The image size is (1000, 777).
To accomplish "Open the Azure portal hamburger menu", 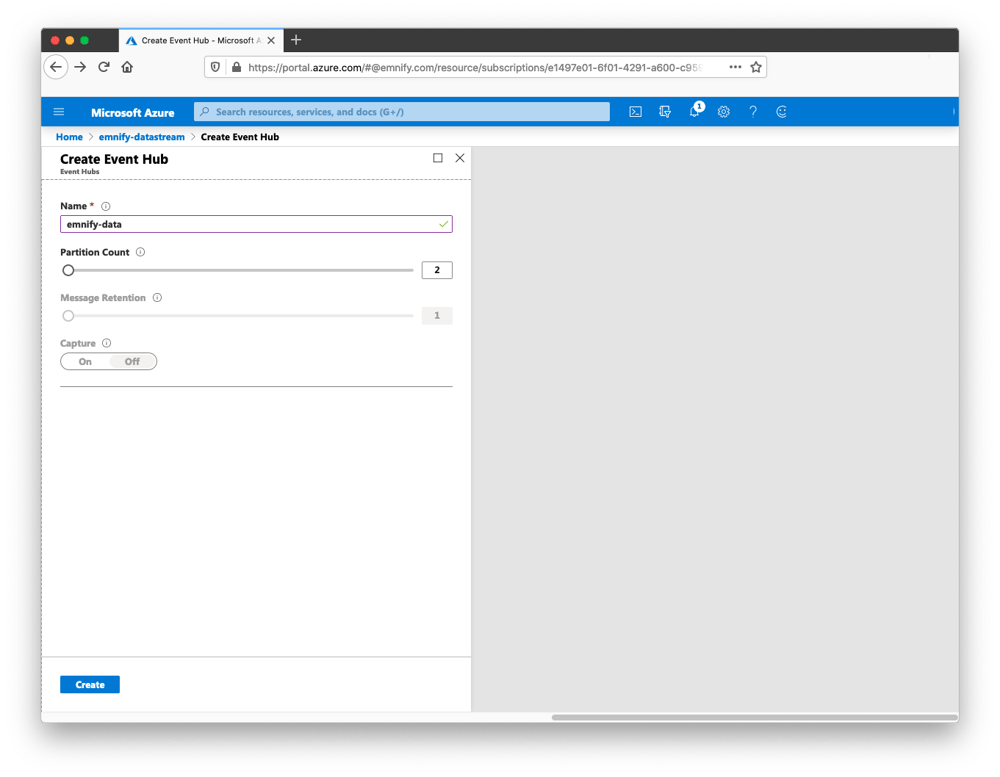I will coord(59,112).
